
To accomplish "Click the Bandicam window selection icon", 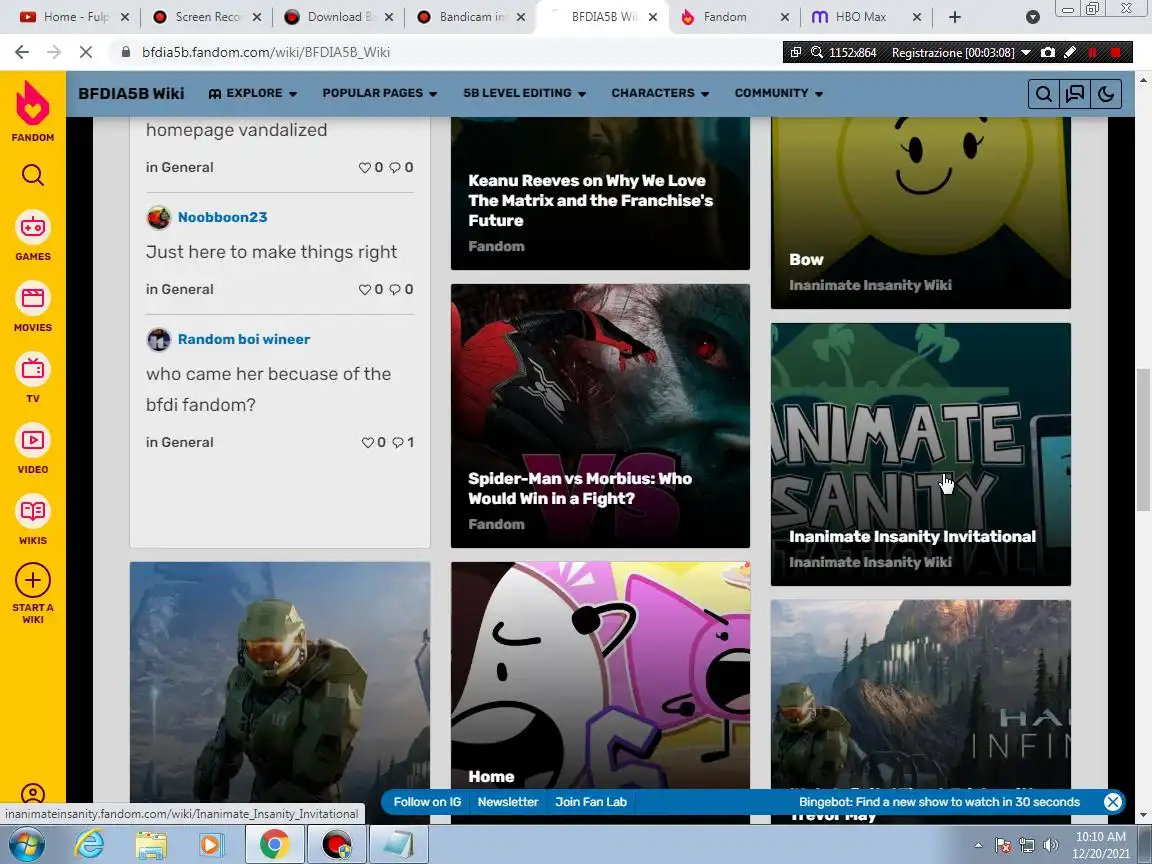I will tap(796, 52).
